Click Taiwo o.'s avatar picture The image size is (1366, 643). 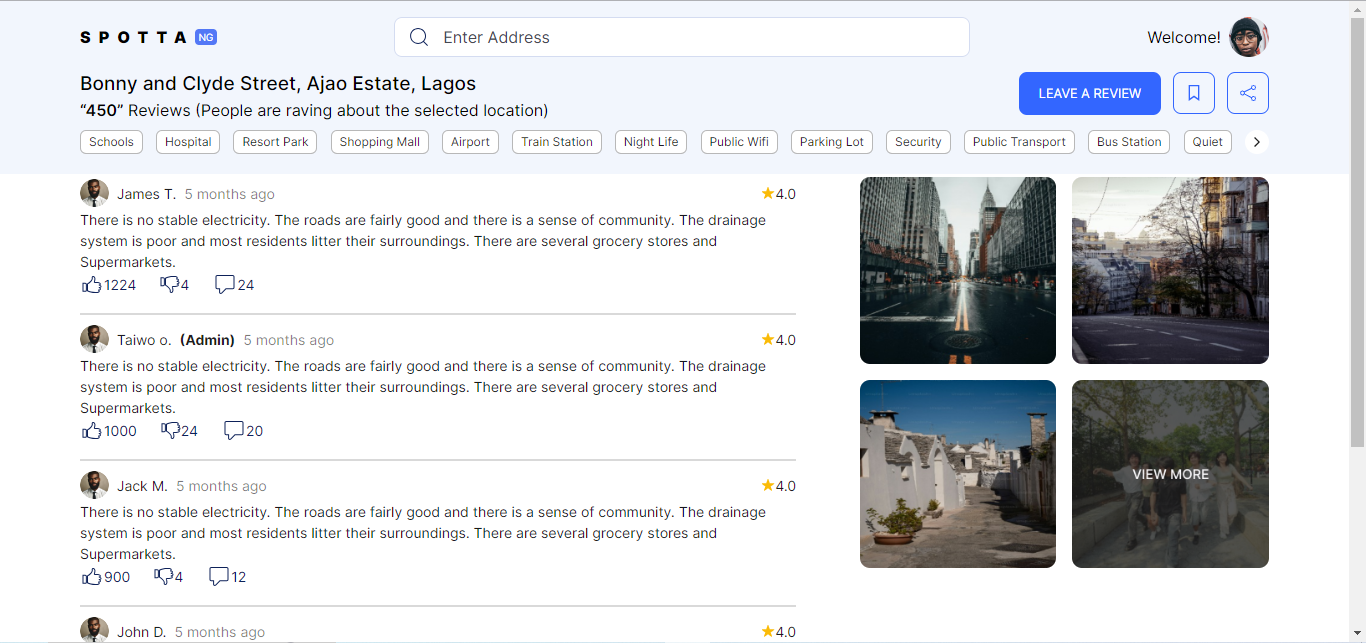point(94,339)
